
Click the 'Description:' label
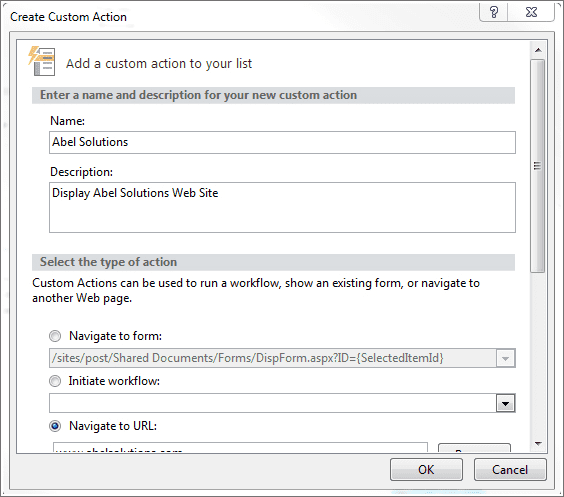point(81,172)
